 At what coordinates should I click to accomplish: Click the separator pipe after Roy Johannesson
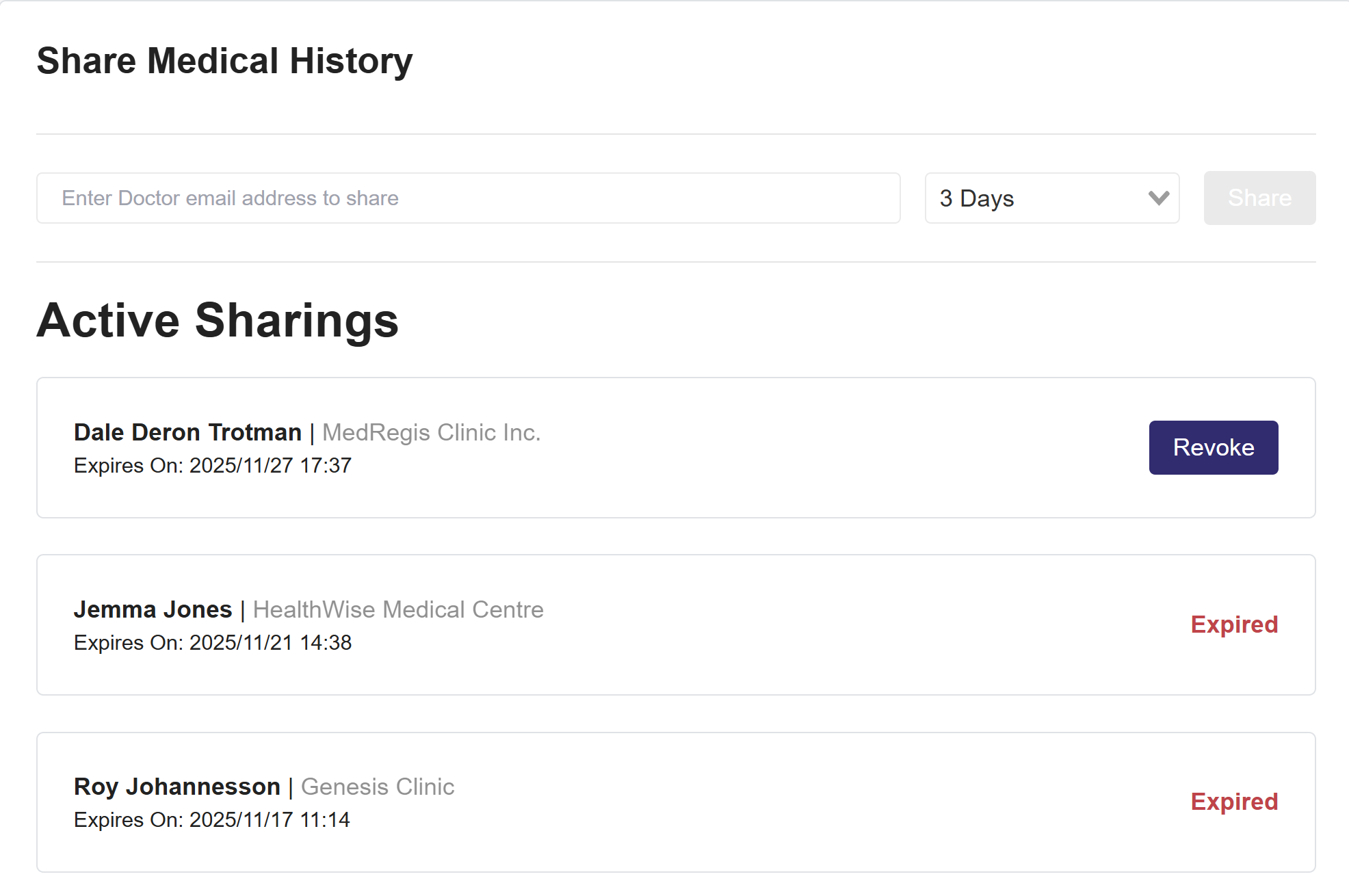(x=291, y=787)
